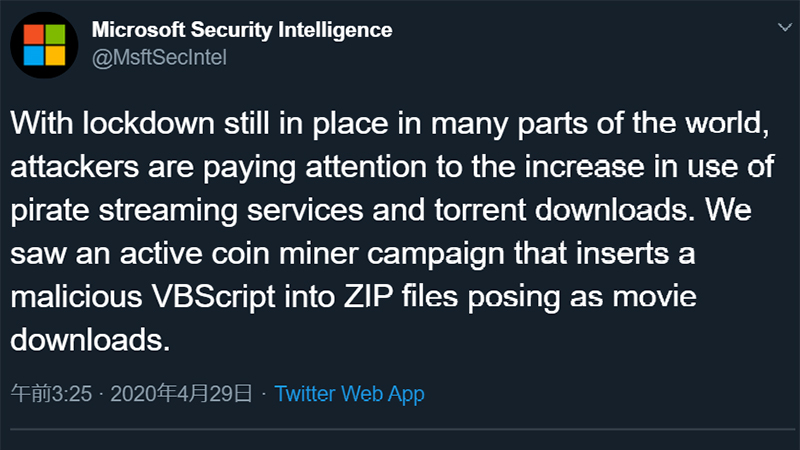Click the blue square of the avatar logo
Viewport: 800px width, 450px height.
point(35,55)
